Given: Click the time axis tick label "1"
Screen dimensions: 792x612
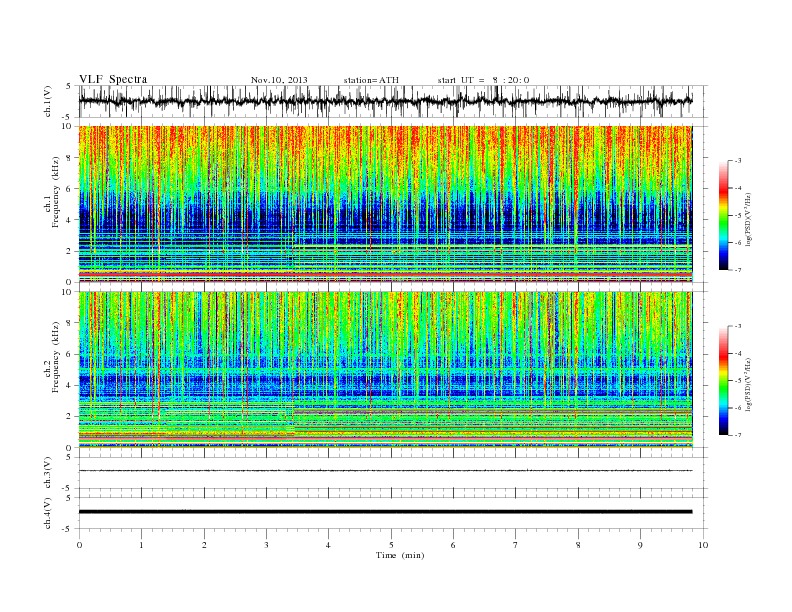Looking at the screenshot, I should (x=141, y=545).
